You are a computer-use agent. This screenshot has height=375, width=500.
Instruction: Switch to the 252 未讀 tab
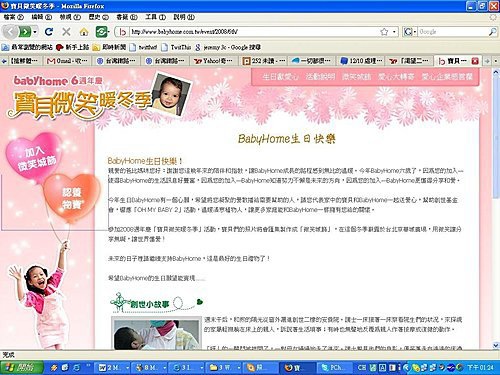point(264,61)
